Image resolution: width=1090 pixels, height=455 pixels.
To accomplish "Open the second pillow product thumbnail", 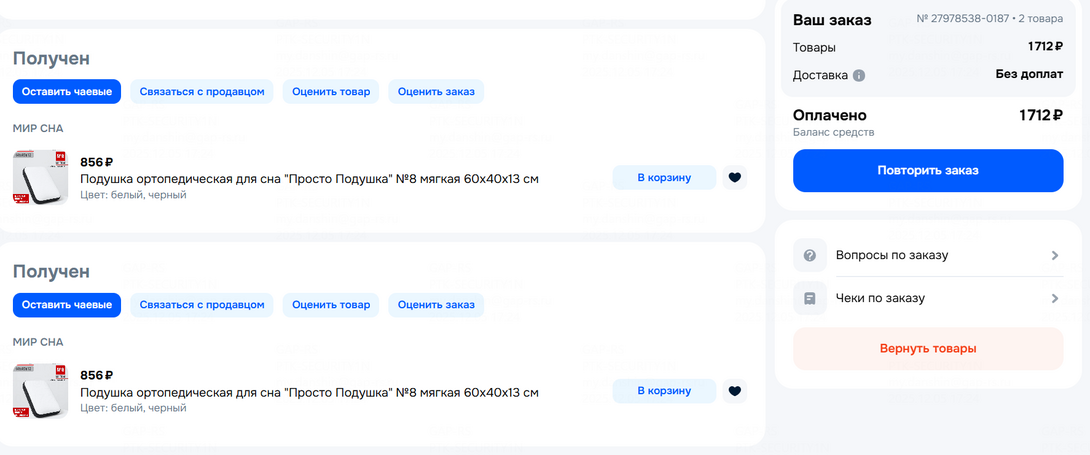I will pyautogui.click(x=40, y=391).
